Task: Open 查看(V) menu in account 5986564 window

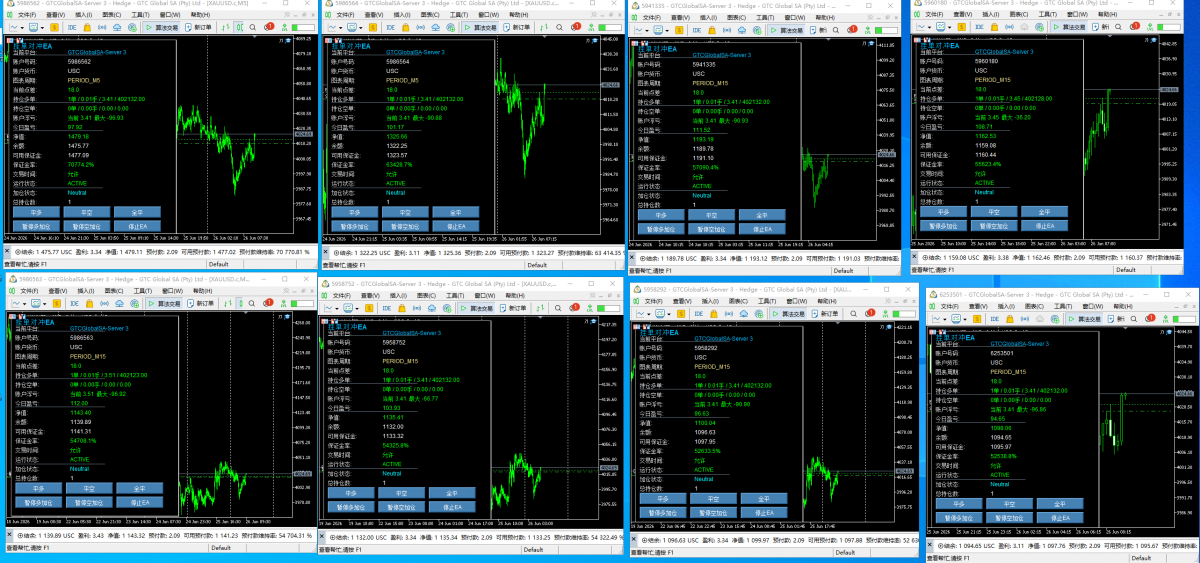Action: click(374, 15)
